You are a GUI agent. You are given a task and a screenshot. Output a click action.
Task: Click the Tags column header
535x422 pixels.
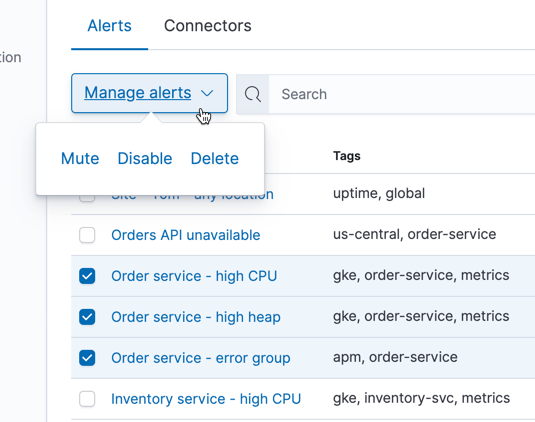click(x=347, y=156)
